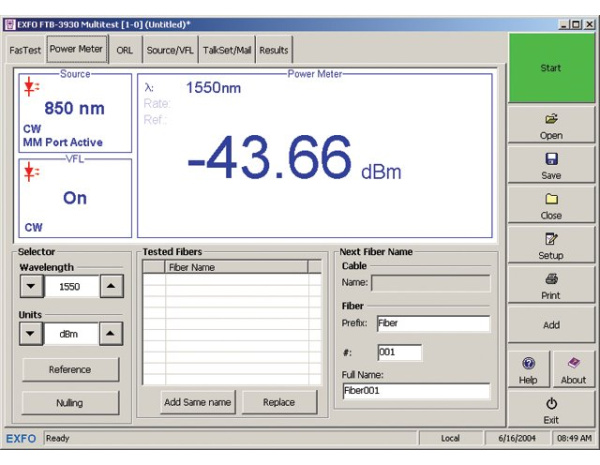
Task: Increase wavelength with the up arrow
Action: 112,287
